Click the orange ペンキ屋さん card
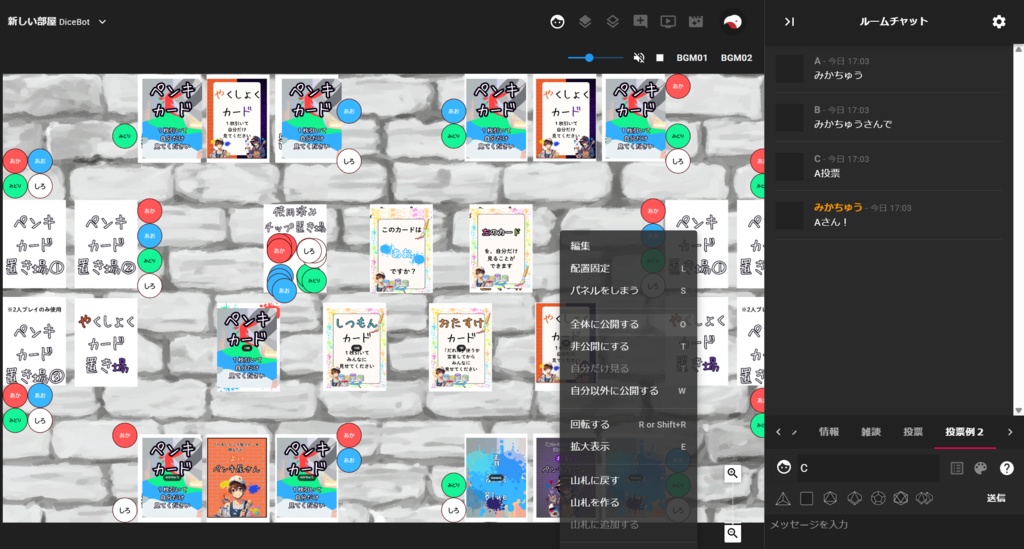This screenshot has height=549, width=1024. [x=237, y=478]
